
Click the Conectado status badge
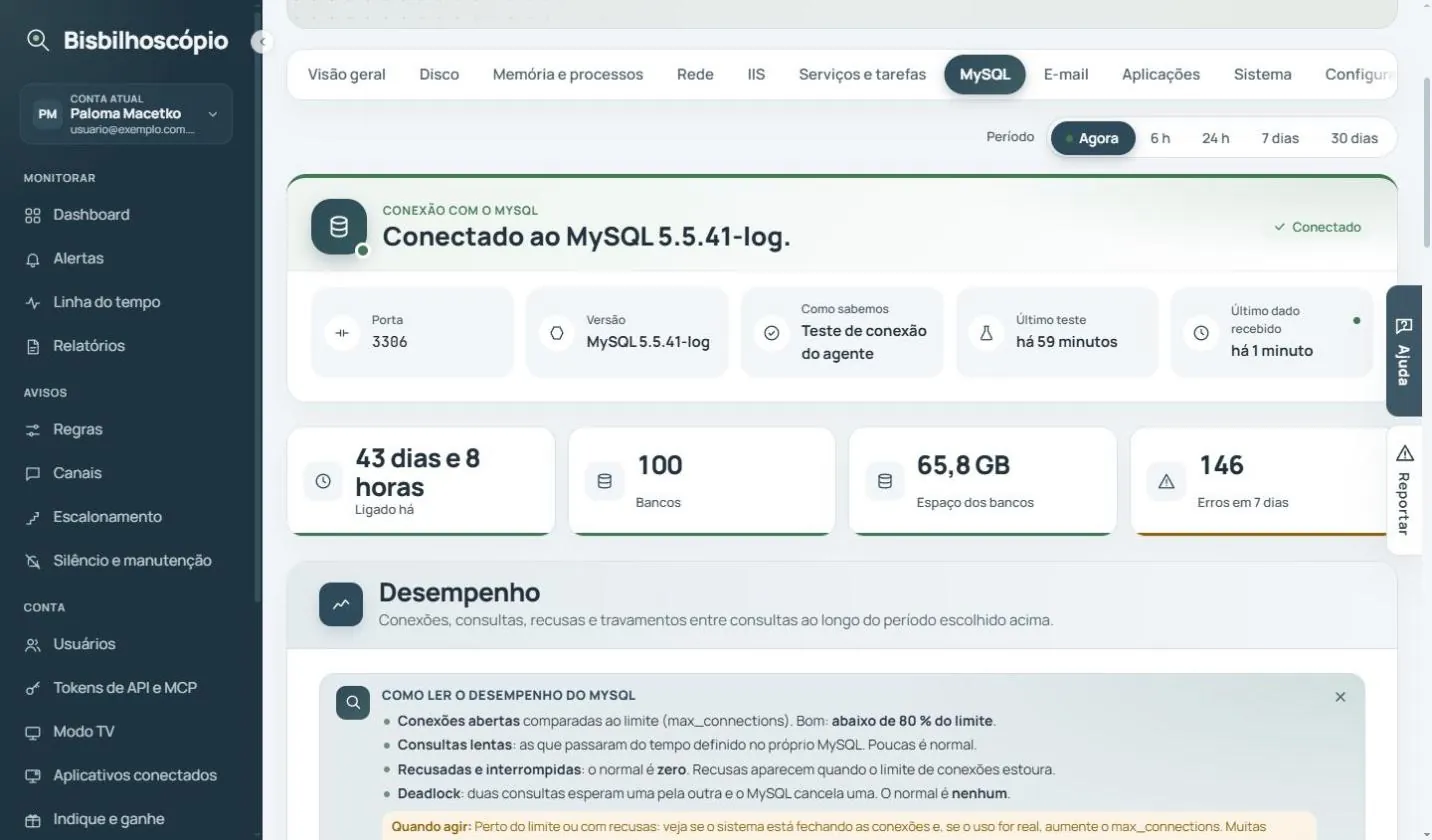1317,227
